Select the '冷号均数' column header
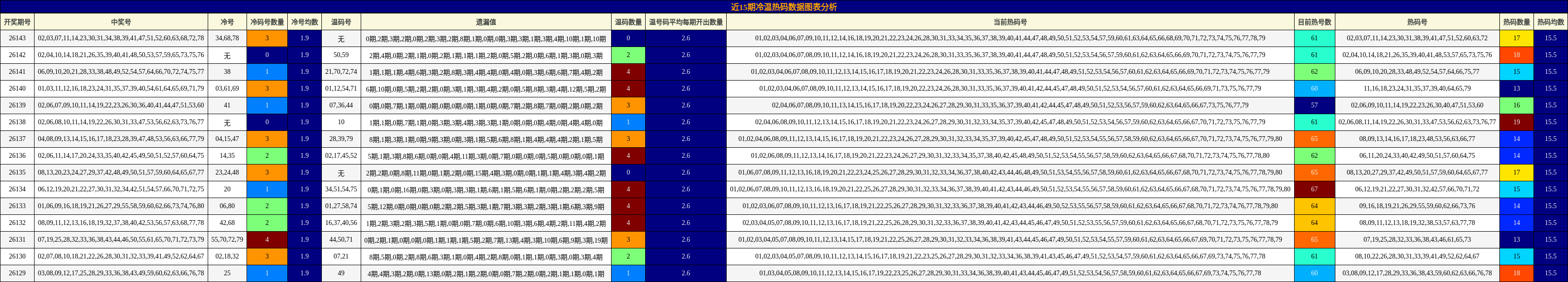Viewport: 1568px width, 282px height. pyautogui.click(x=305, y=22)
